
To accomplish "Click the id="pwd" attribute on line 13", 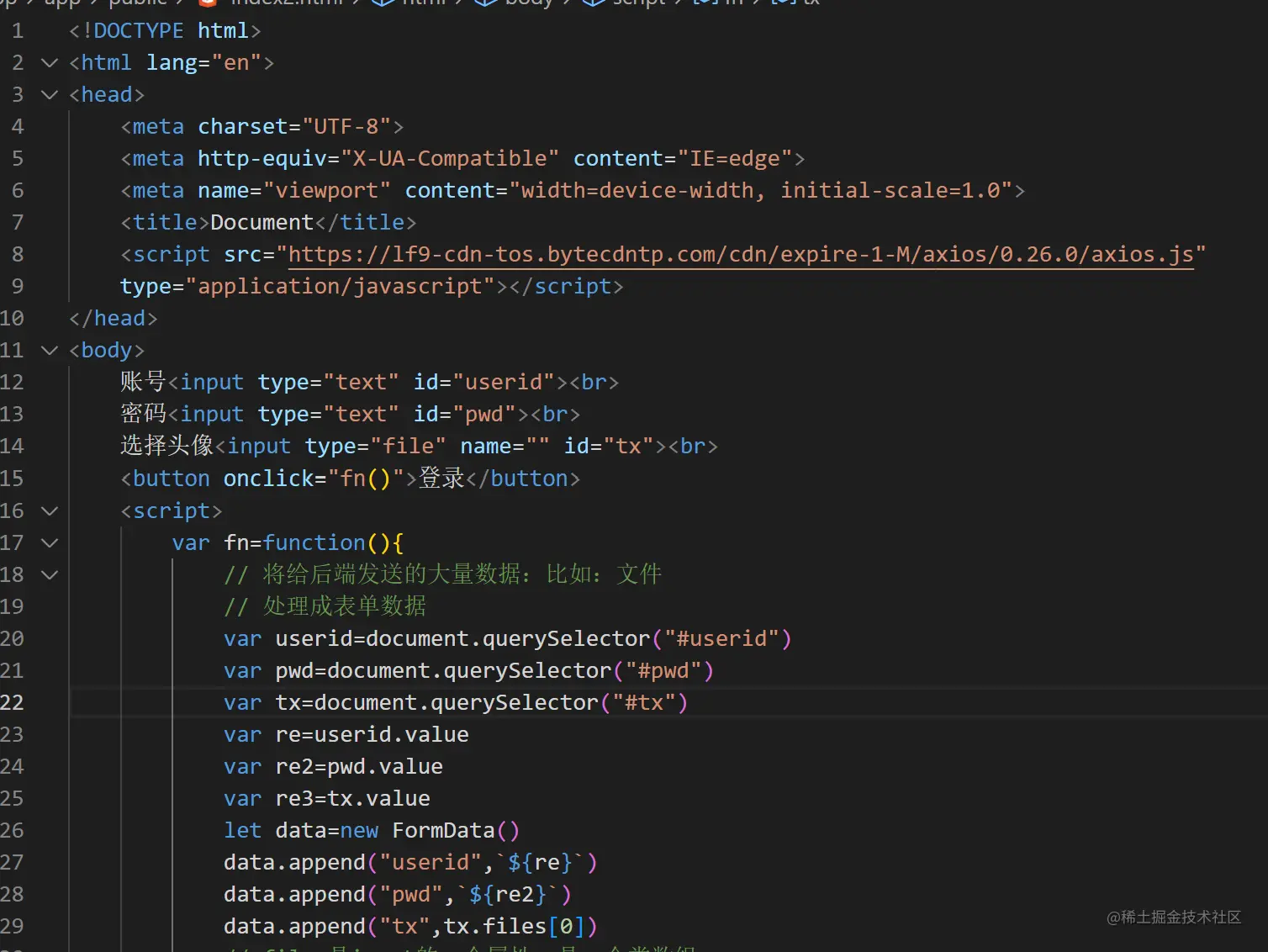I will [x=464, y=415].
